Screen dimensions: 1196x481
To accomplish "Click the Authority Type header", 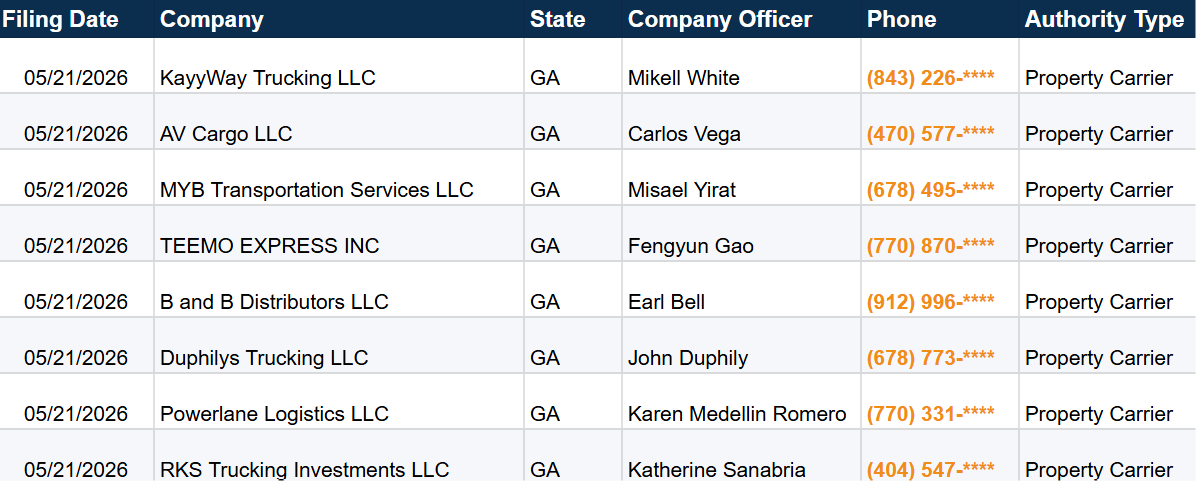I will pyautogui.click(x=1104, y=20).
